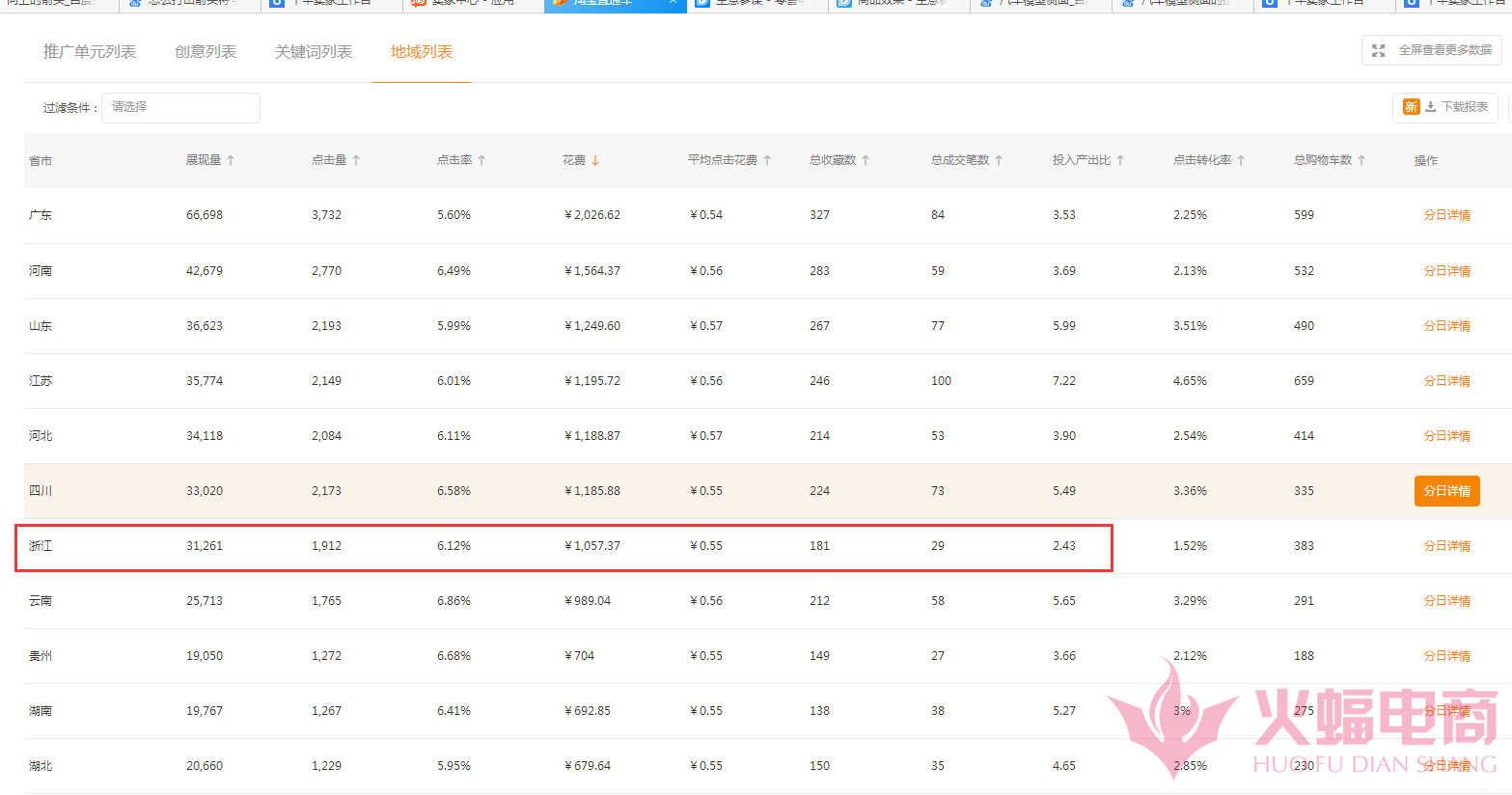This screenshot has height=795, width=1512.
Task: Close the active 淘宝直通车 browser tab
Action: click(673, 3)
